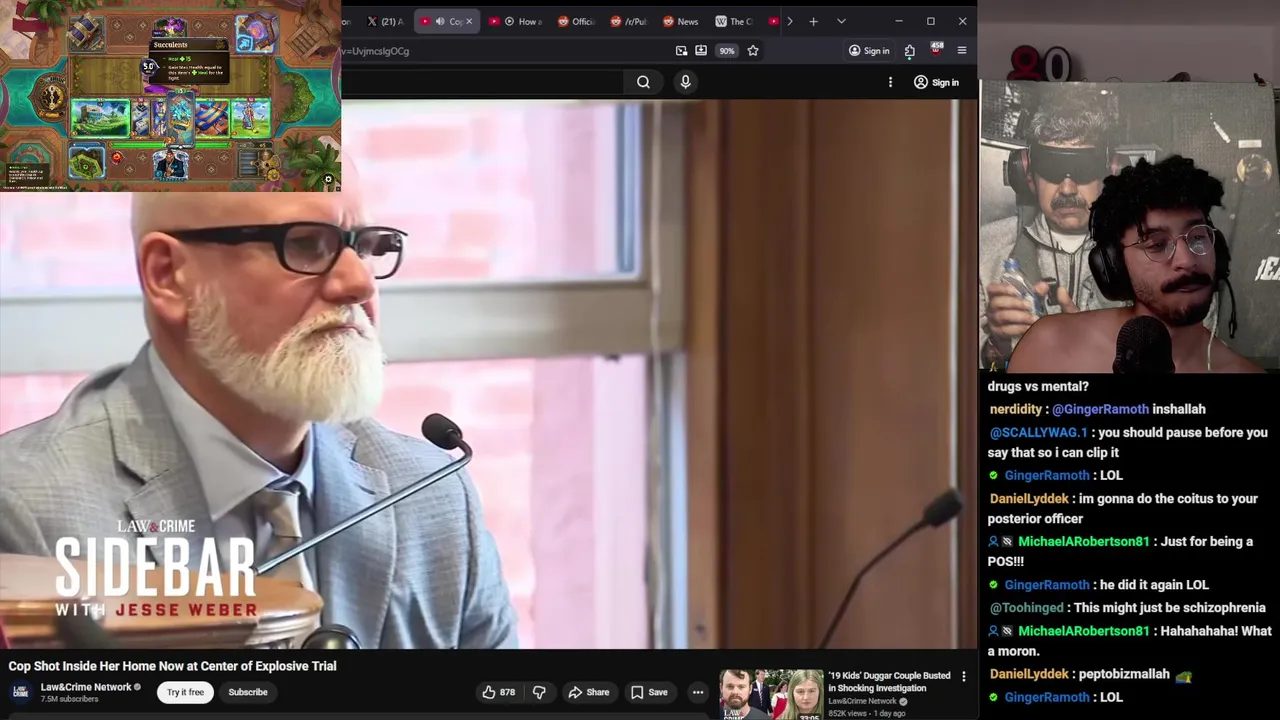Reset the 90% zoom level indicator
The image size is (1280, 720).
[x=727, y=51]
